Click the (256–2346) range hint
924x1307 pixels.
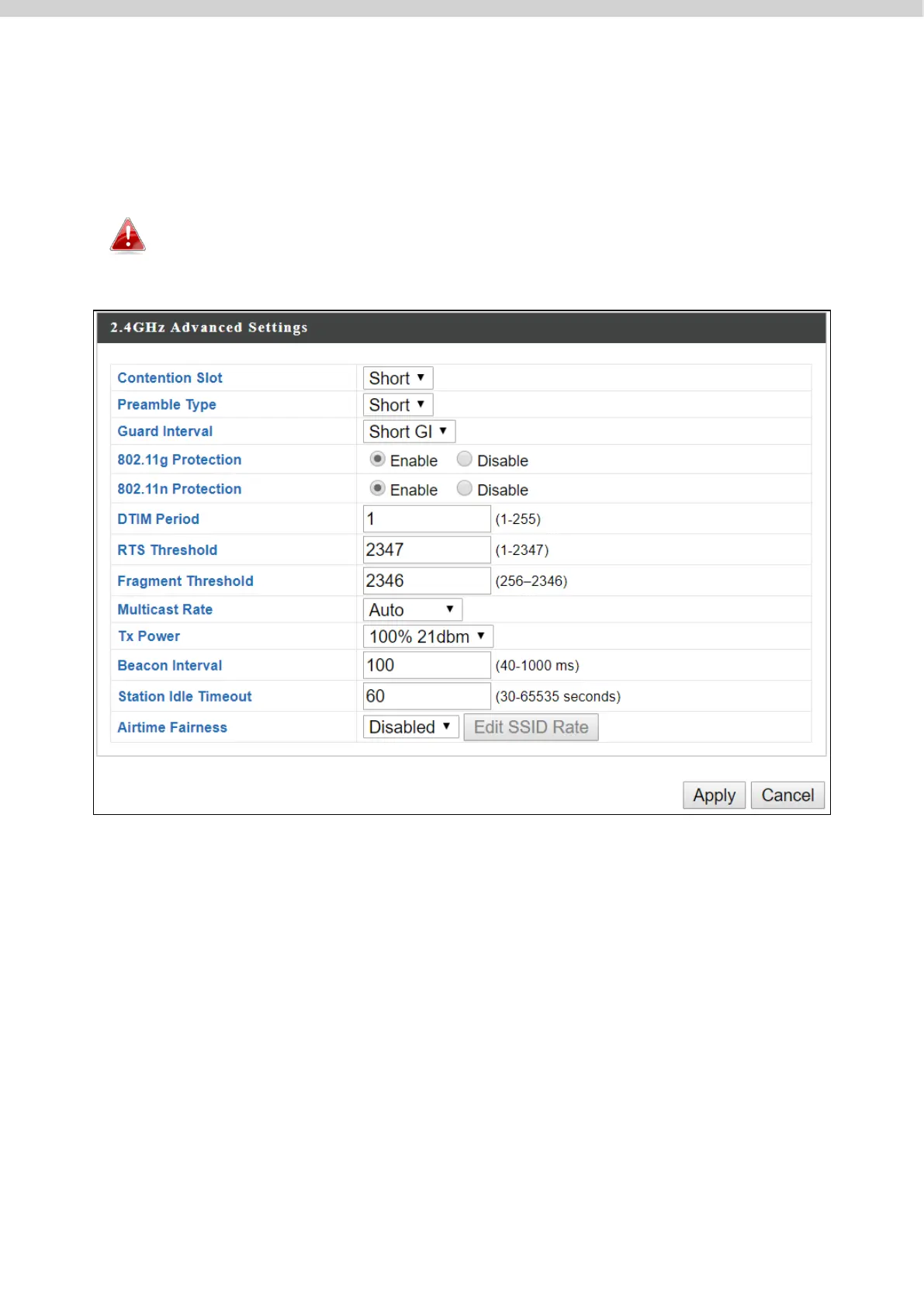[x=531, y=581]
